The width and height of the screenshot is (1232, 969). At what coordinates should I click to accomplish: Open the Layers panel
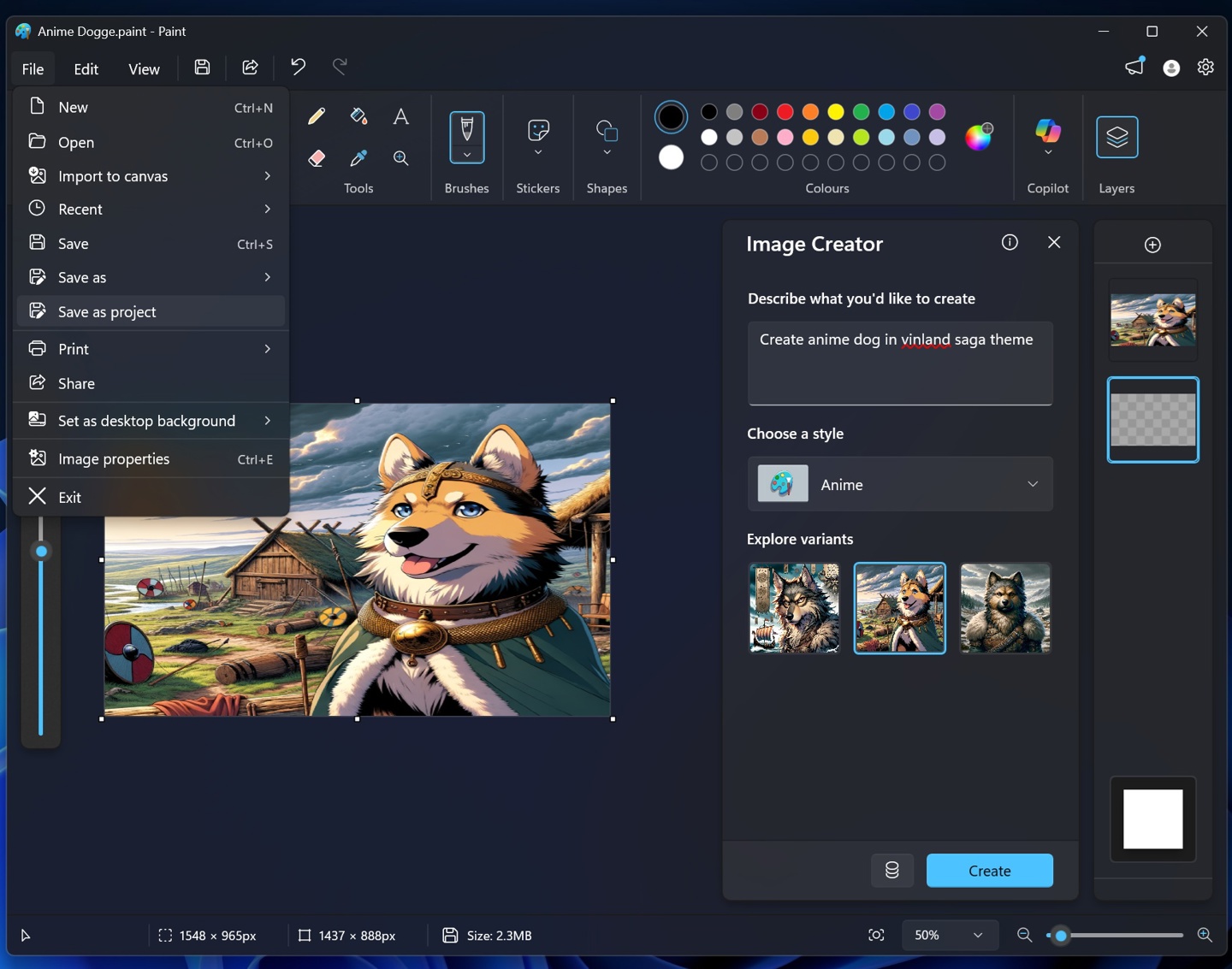[x=1116, y=137]
